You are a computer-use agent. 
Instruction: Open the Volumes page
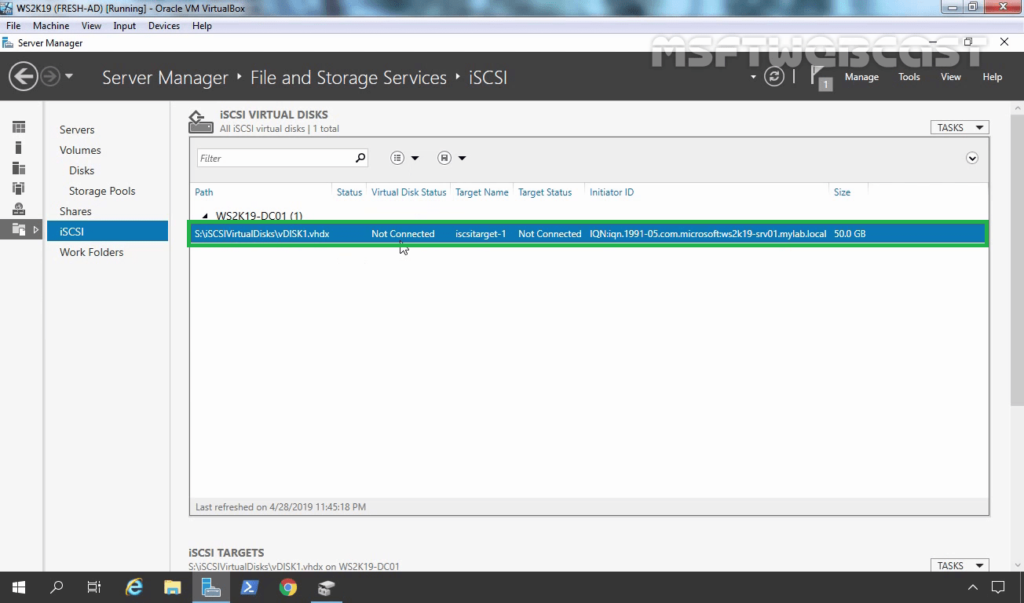click(80, 150)
